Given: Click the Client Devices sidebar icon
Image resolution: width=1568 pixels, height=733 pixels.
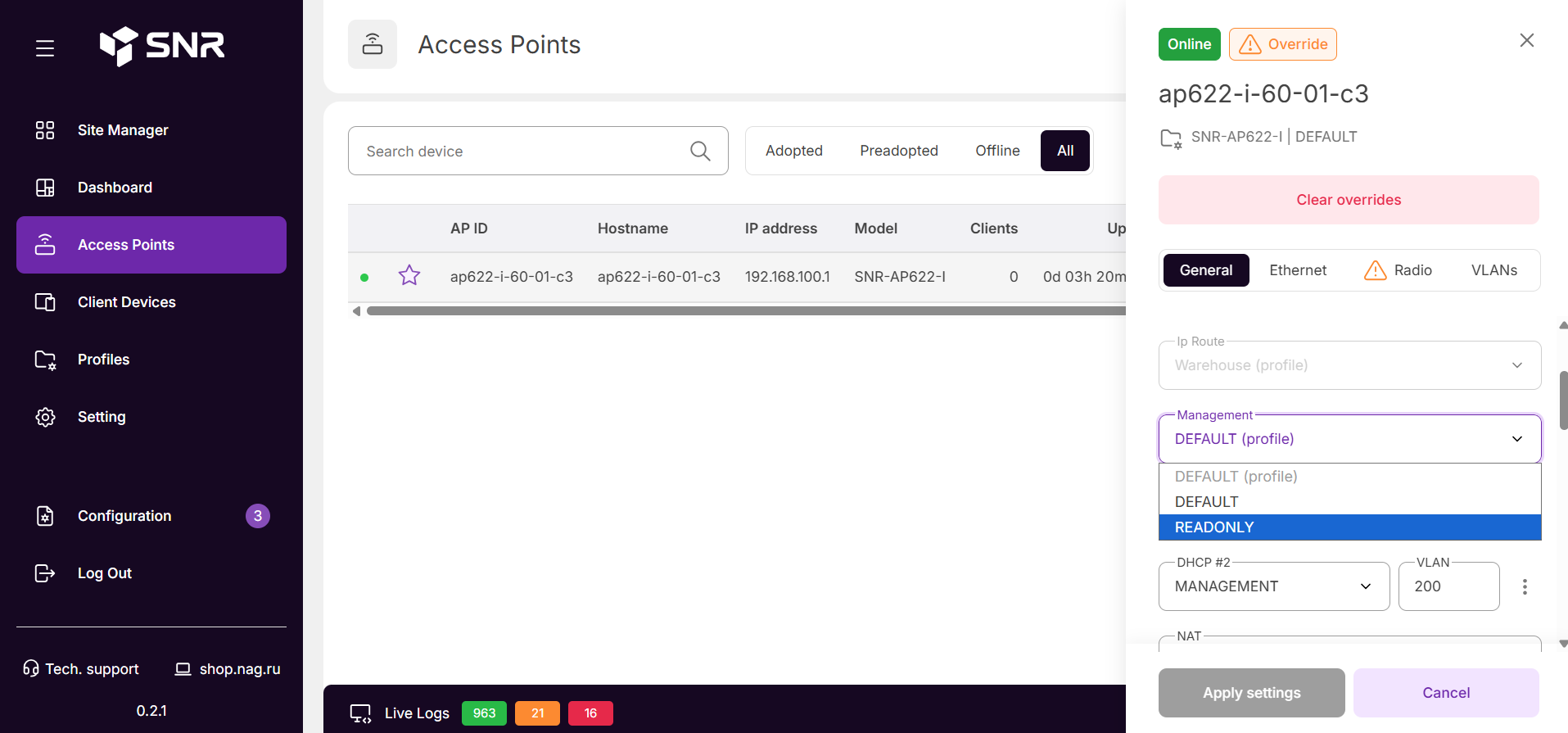Looking at the screenshot, I should click(x=45, y=302).
